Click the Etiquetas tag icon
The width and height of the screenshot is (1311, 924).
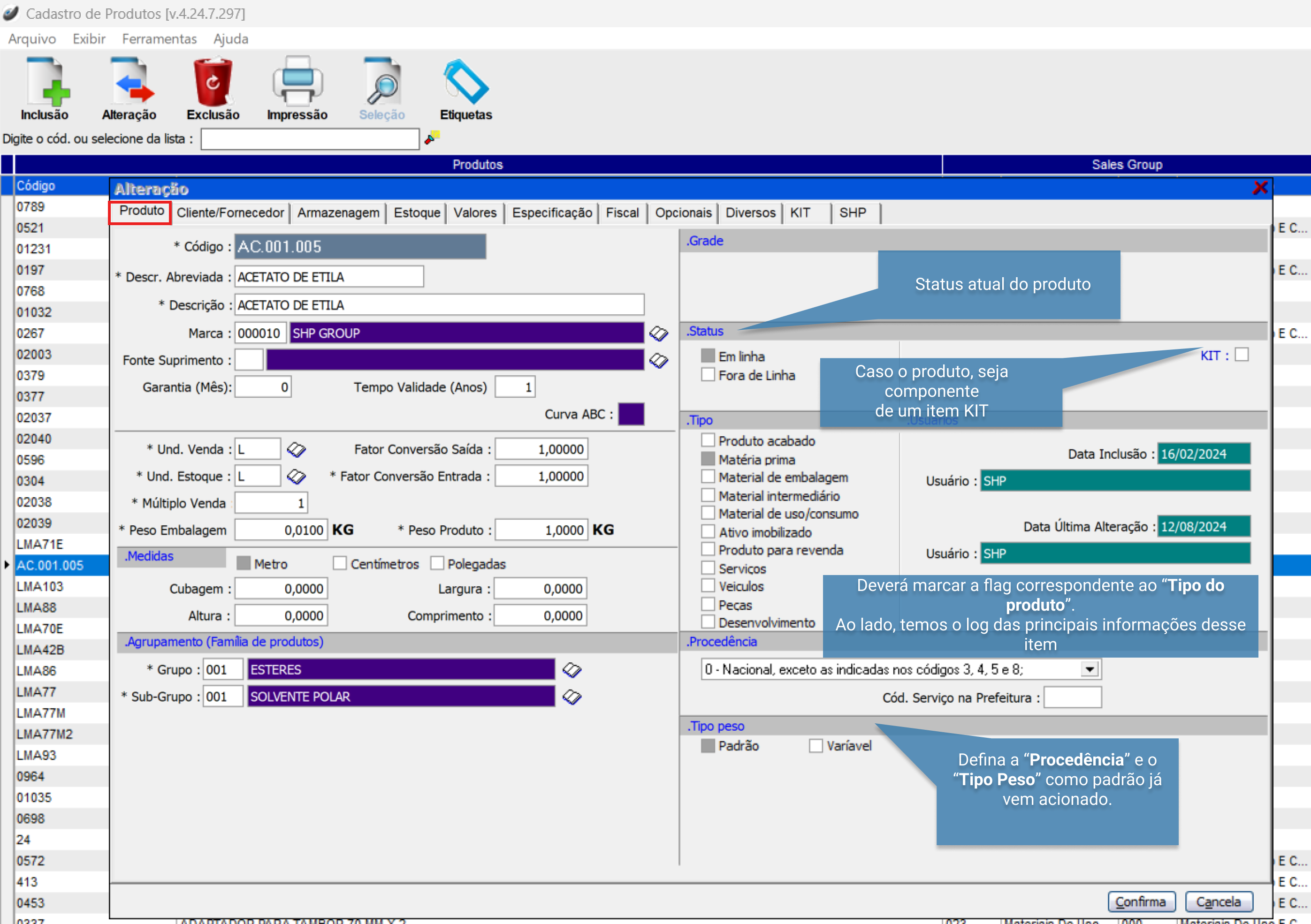pyautogui.click(x=466, y=83)
